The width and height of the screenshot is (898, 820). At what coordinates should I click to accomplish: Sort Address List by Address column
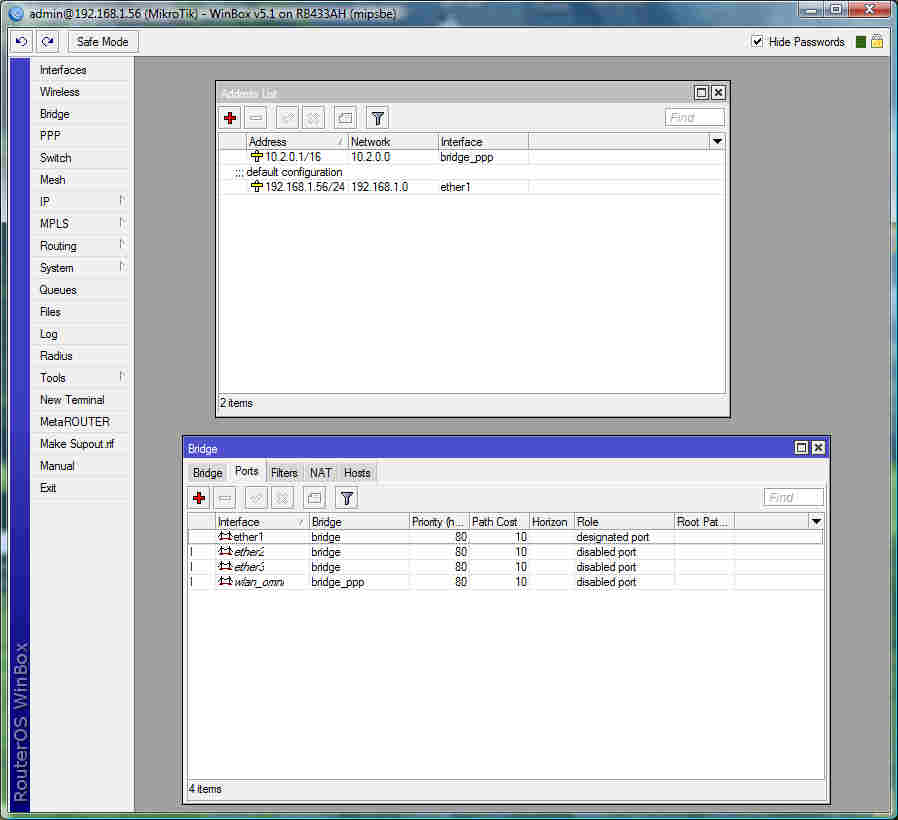[x=297, y=141]
